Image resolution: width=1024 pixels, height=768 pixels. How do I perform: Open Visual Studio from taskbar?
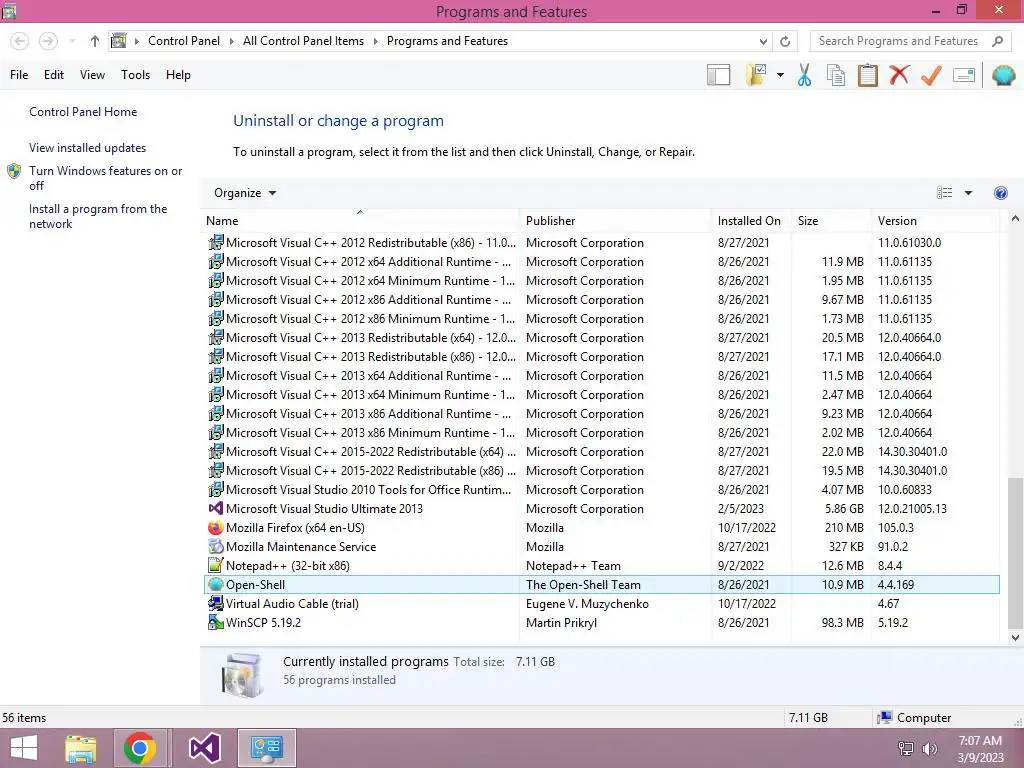pyautogui.click(x=204, y=748)
